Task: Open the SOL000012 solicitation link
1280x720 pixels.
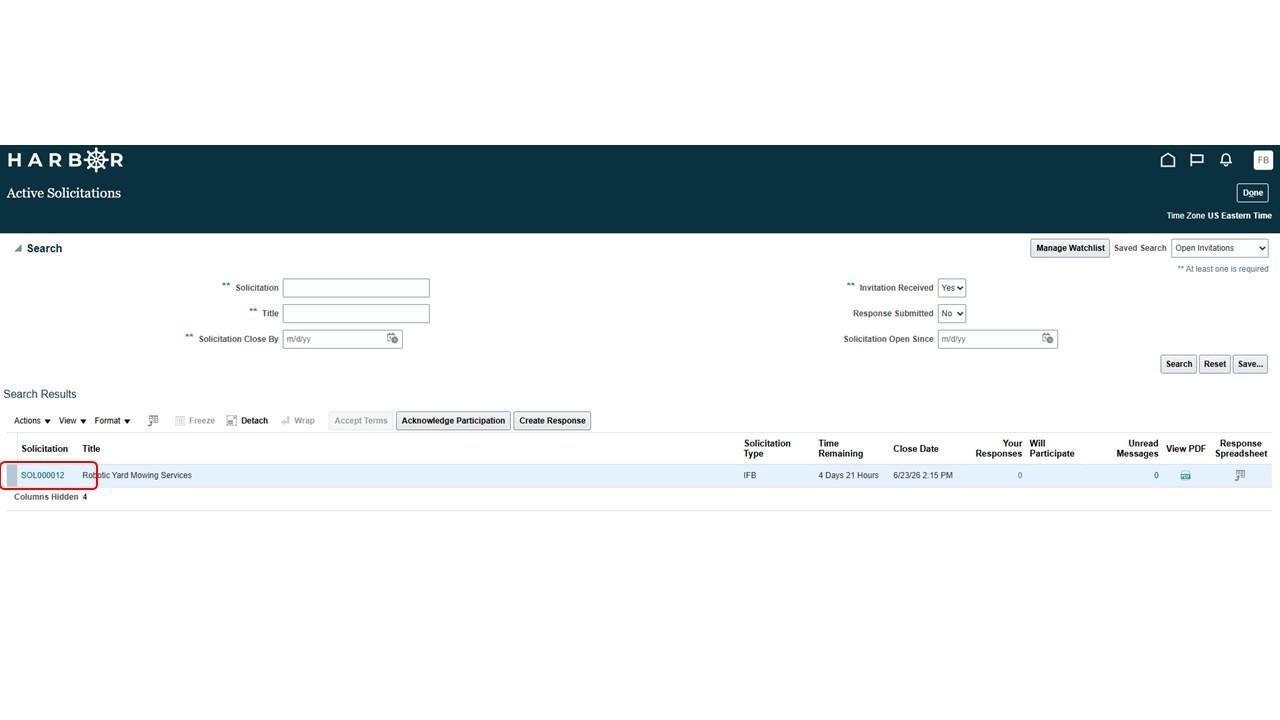Action: (x=43, y=476)
